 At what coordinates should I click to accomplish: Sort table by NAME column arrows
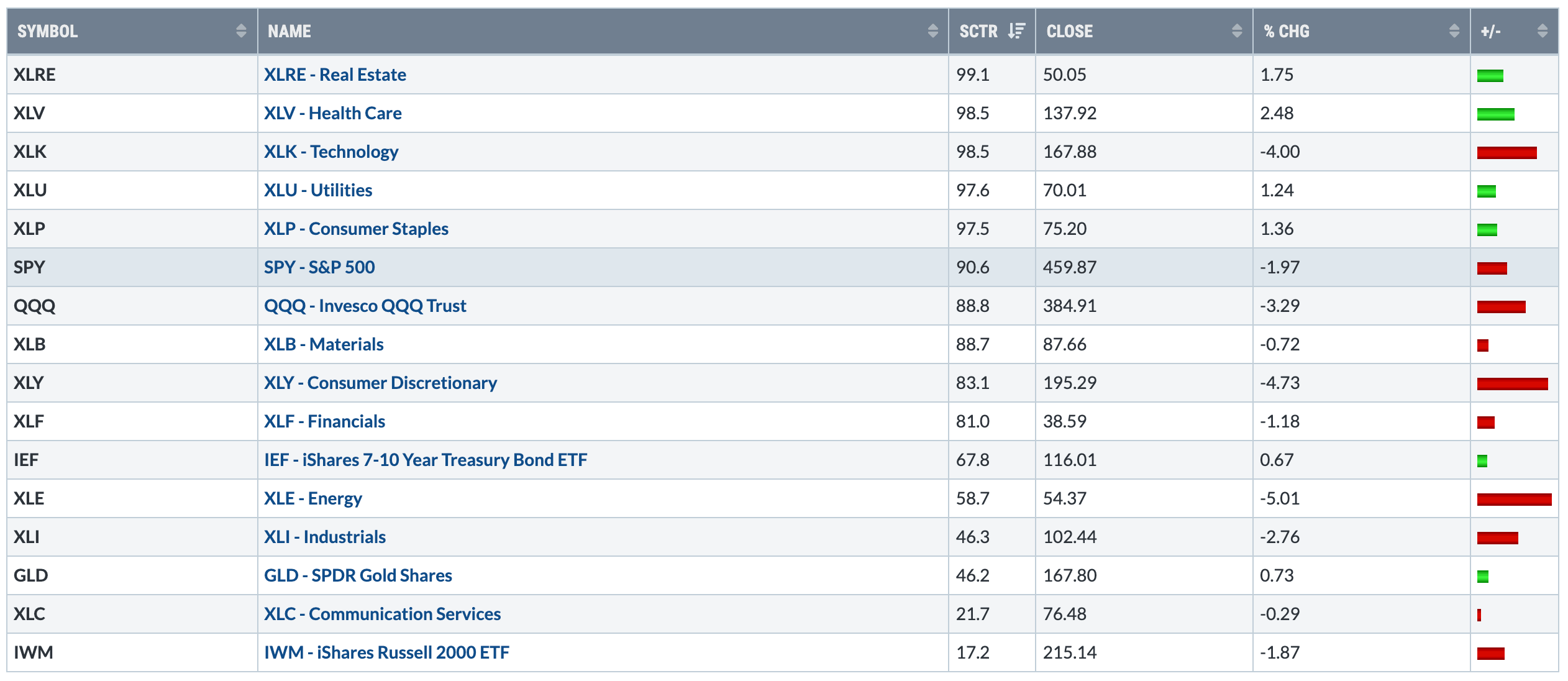coord(932,31)
